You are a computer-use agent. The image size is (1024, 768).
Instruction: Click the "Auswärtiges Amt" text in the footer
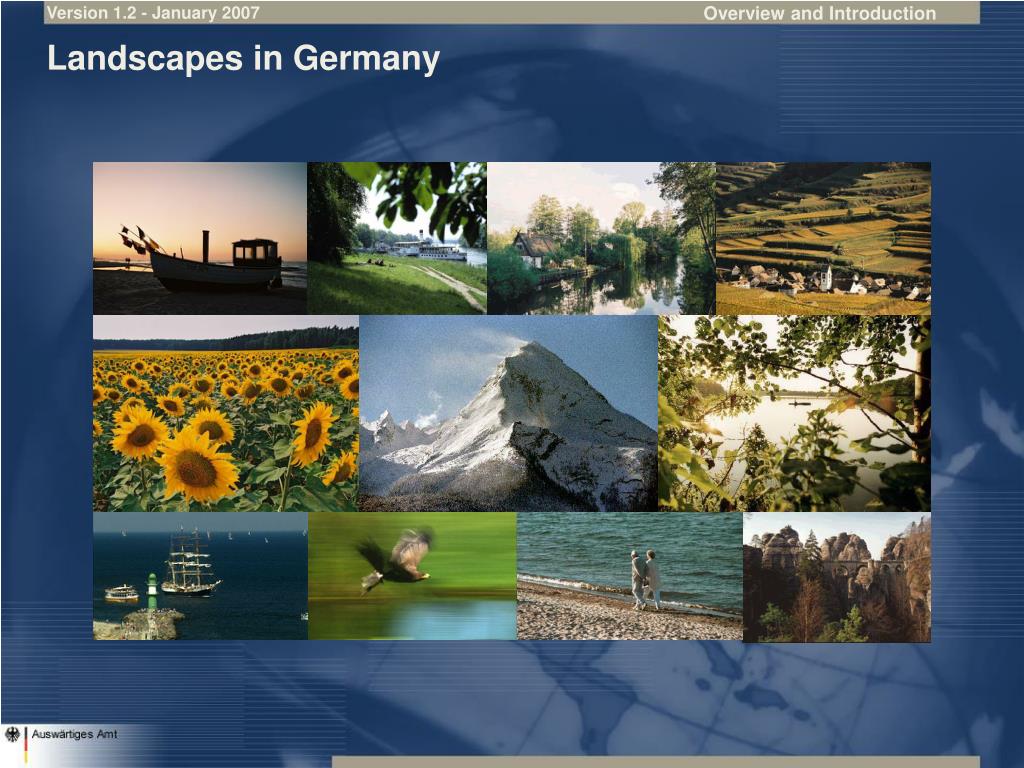pos(74,735)
